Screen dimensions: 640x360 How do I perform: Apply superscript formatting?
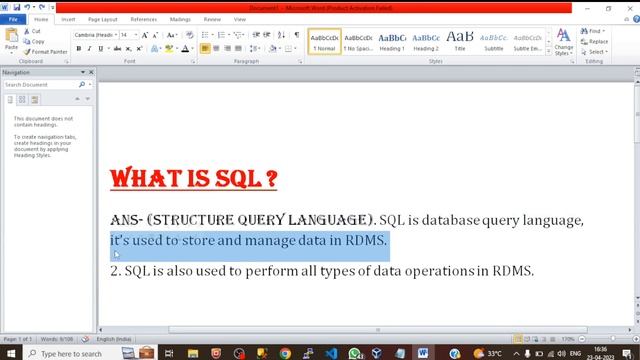coord(139,49)
